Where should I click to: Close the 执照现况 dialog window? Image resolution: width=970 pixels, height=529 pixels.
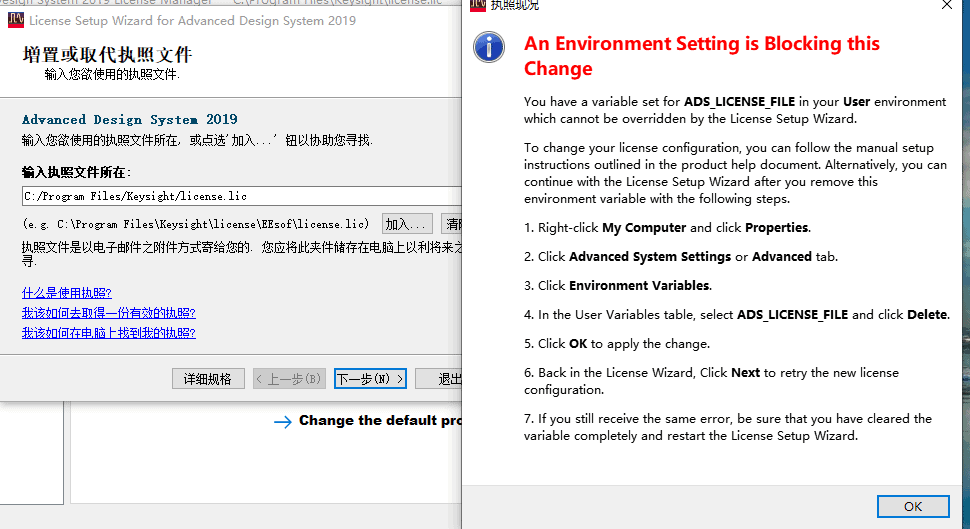coord(947,6)
